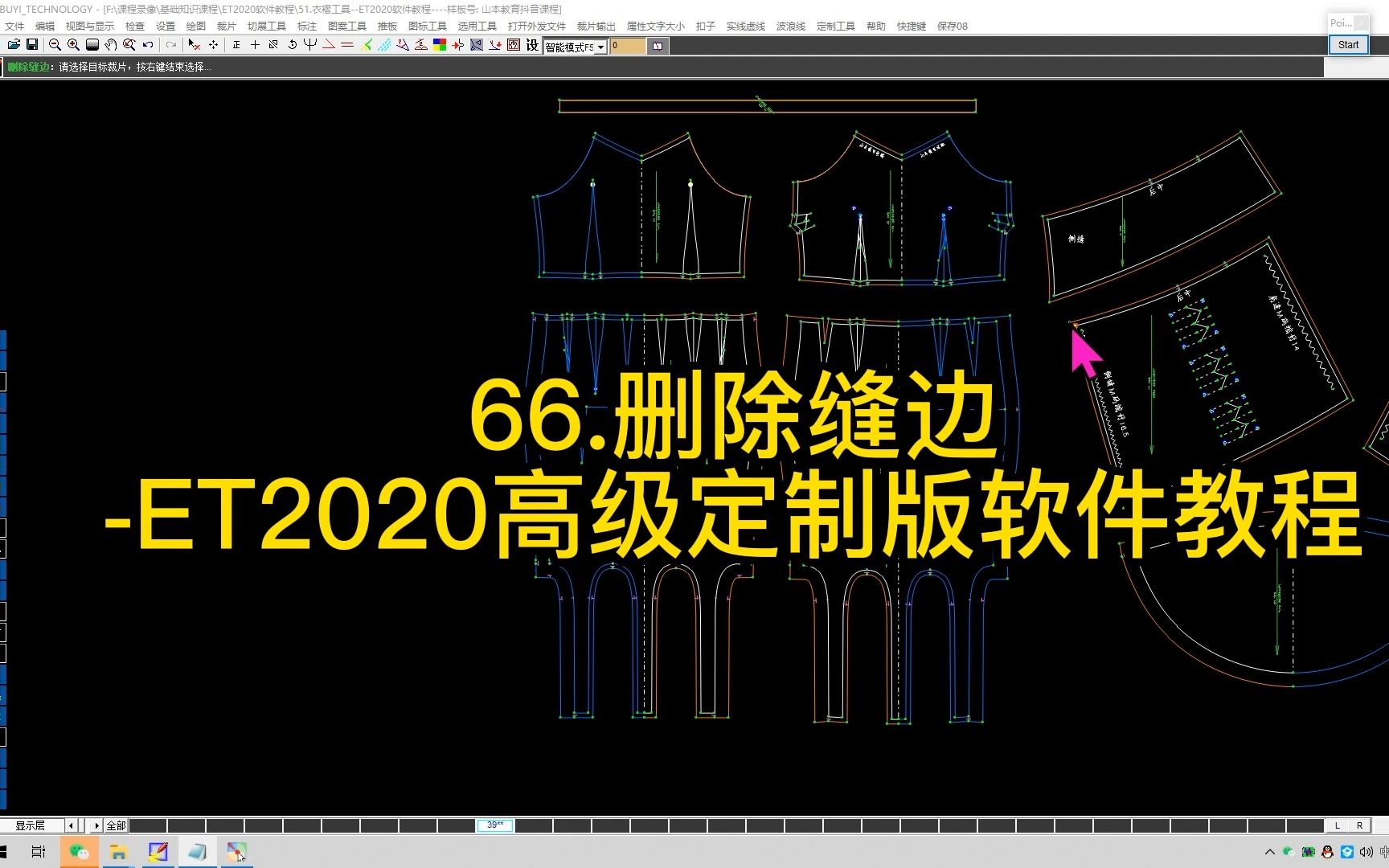Screen dimensions: 1389x868
Task: Open File Explorer from the taskbar
Action: [x=118, y=852]
